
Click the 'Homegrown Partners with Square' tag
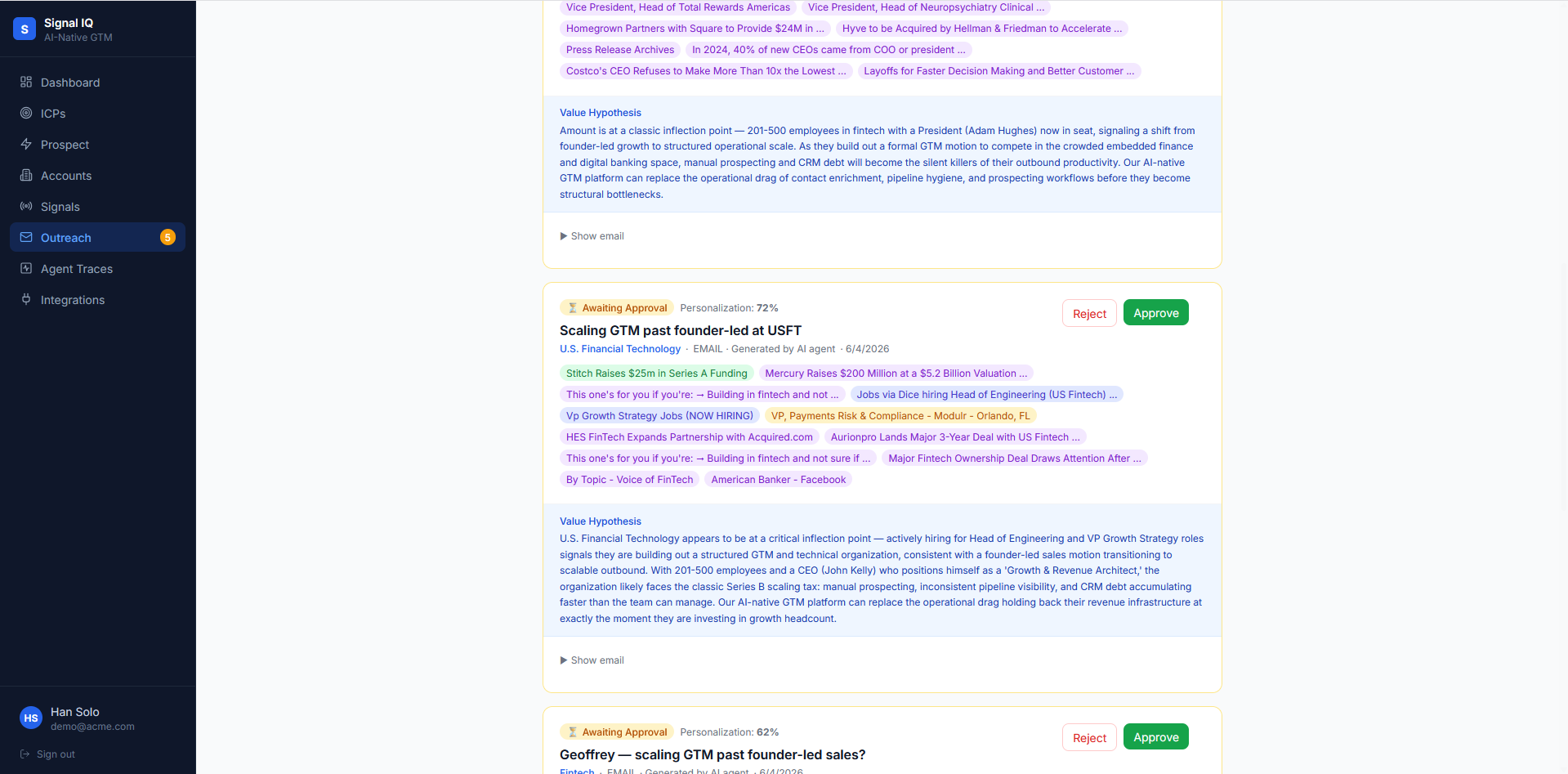(x=695, y=29)
